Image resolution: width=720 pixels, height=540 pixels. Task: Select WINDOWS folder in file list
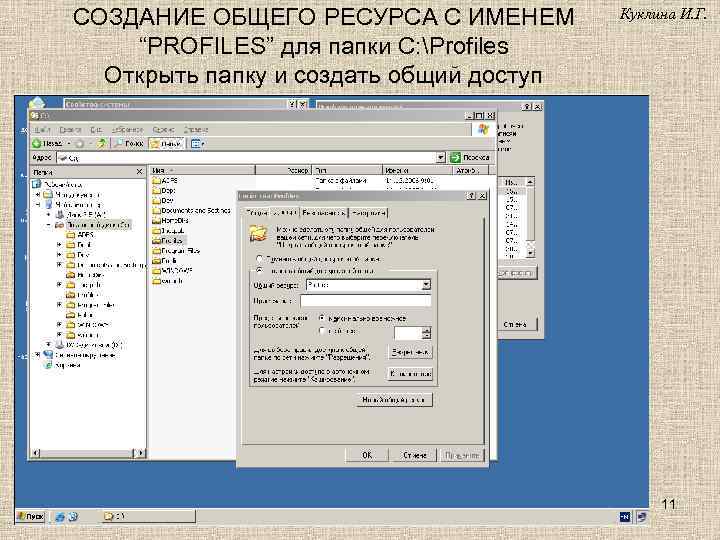pos(172,270)
